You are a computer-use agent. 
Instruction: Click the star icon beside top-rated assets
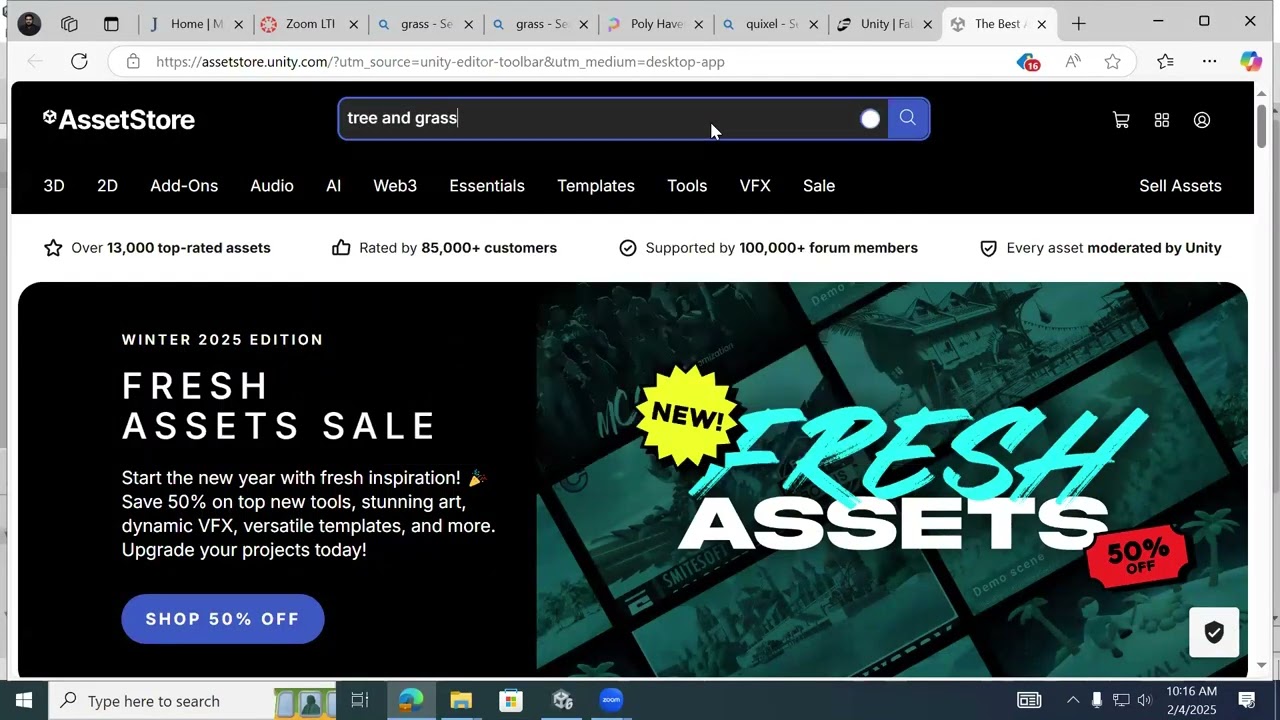53,248
